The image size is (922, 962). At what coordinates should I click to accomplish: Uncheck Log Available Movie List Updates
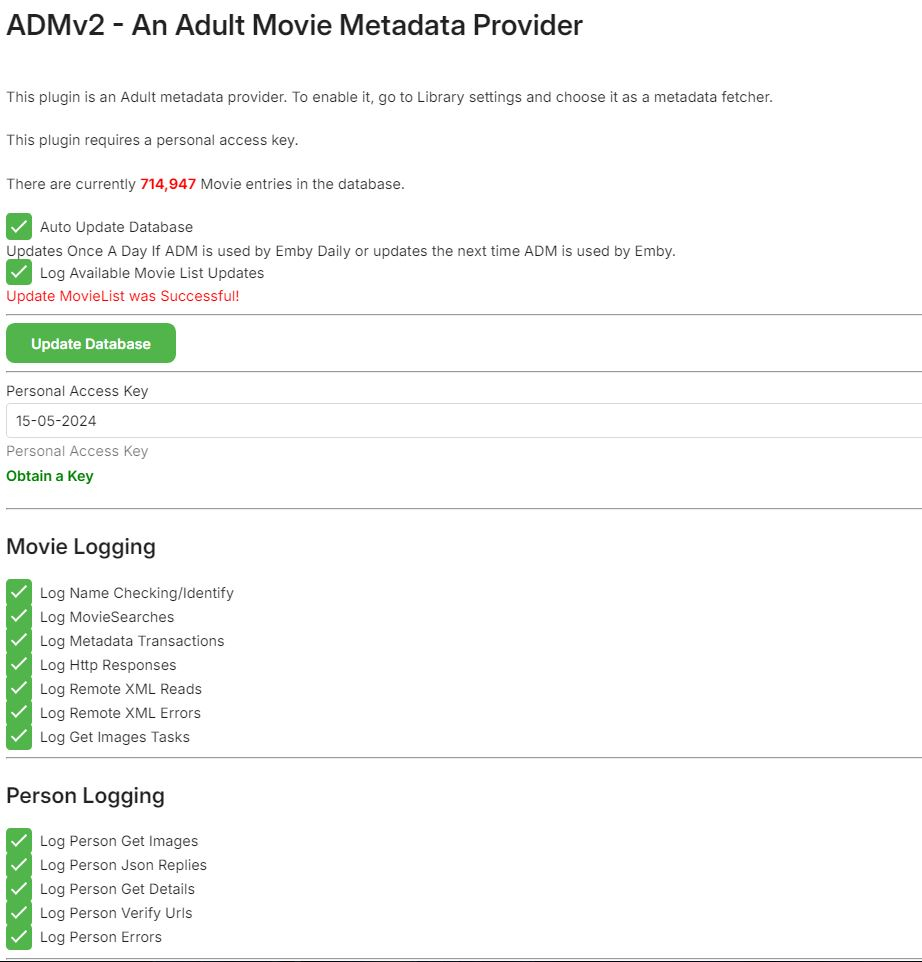19,272
